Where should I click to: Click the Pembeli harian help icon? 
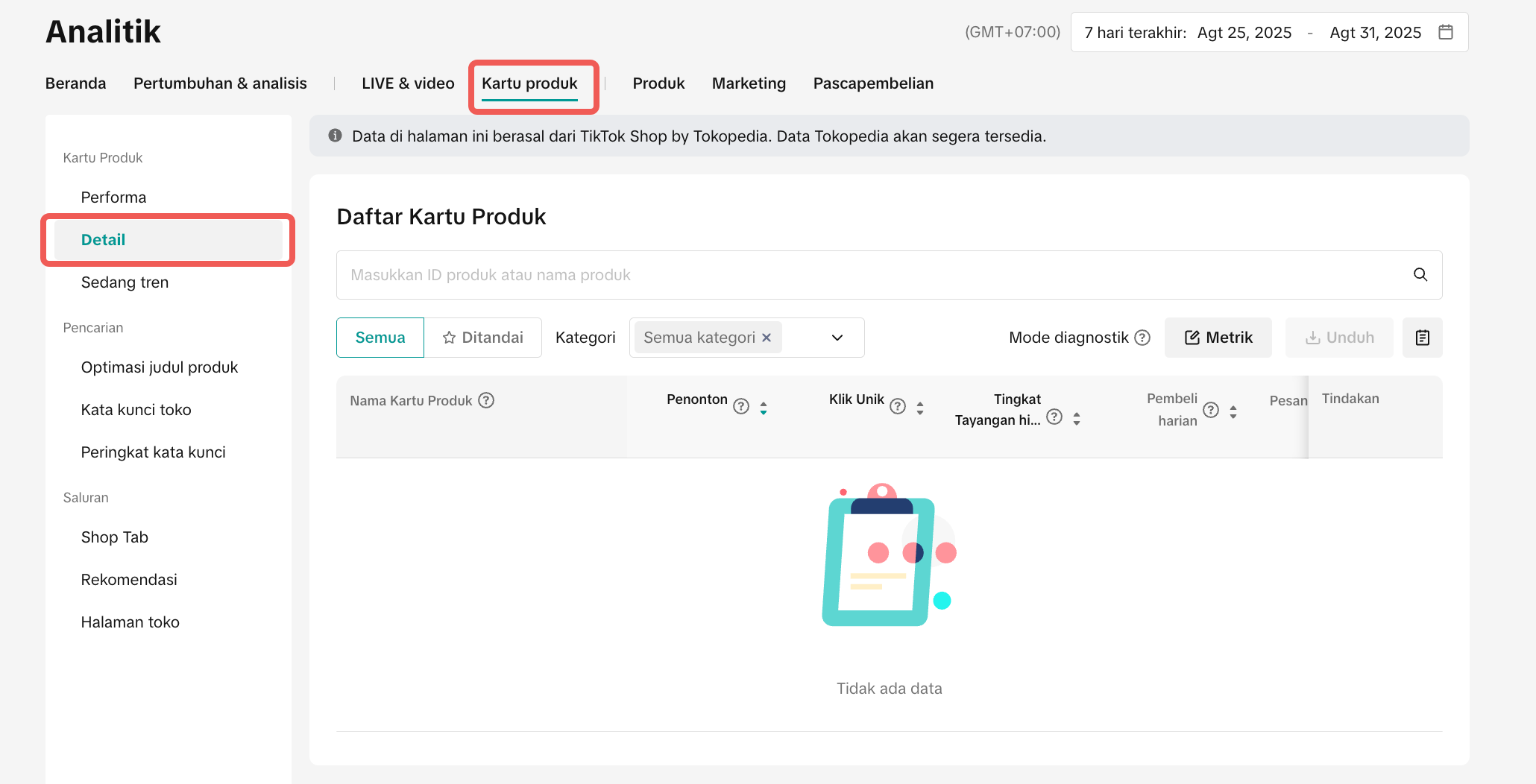tap(1211, 410)
